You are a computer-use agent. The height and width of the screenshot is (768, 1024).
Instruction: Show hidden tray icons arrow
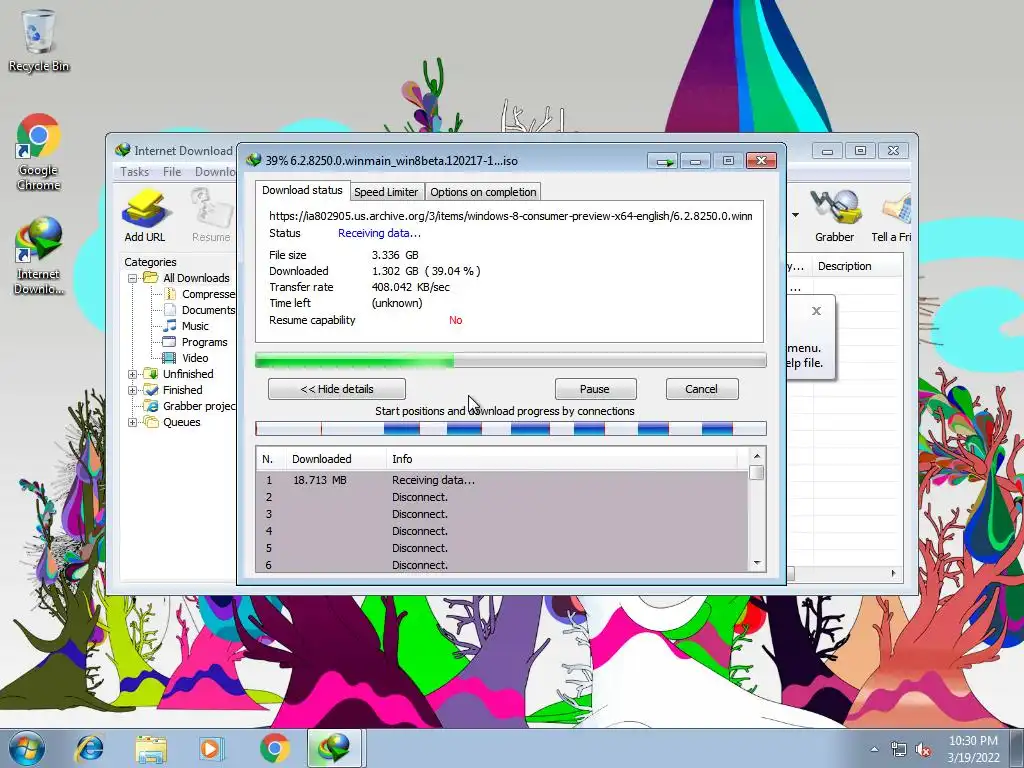click(x=874, y=750)
